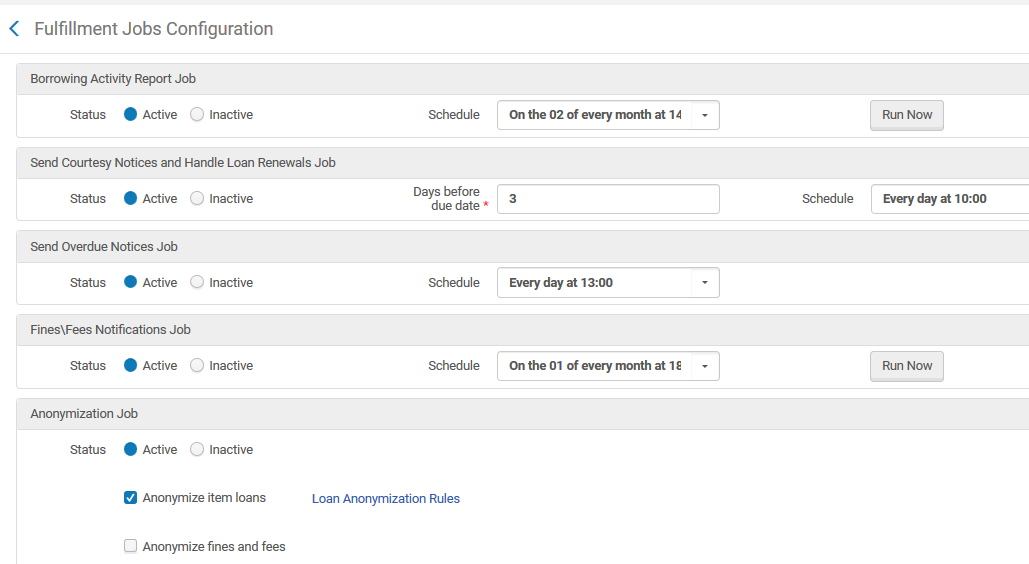The image size is (1029, 564).
Task: Open Courtesy Notices schedule Every day at 10:00
Action: [x=950, y=199]
